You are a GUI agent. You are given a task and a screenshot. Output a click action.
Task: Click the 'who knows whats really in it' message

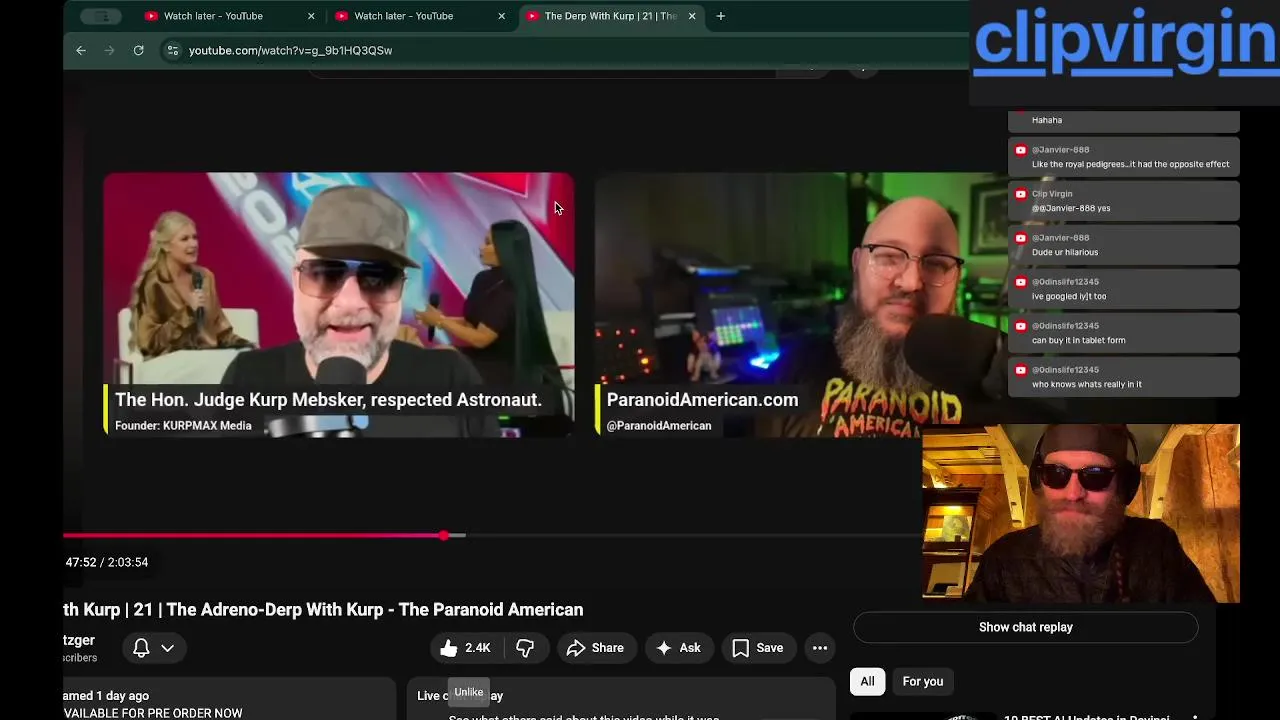click(x=1124, y=377)
